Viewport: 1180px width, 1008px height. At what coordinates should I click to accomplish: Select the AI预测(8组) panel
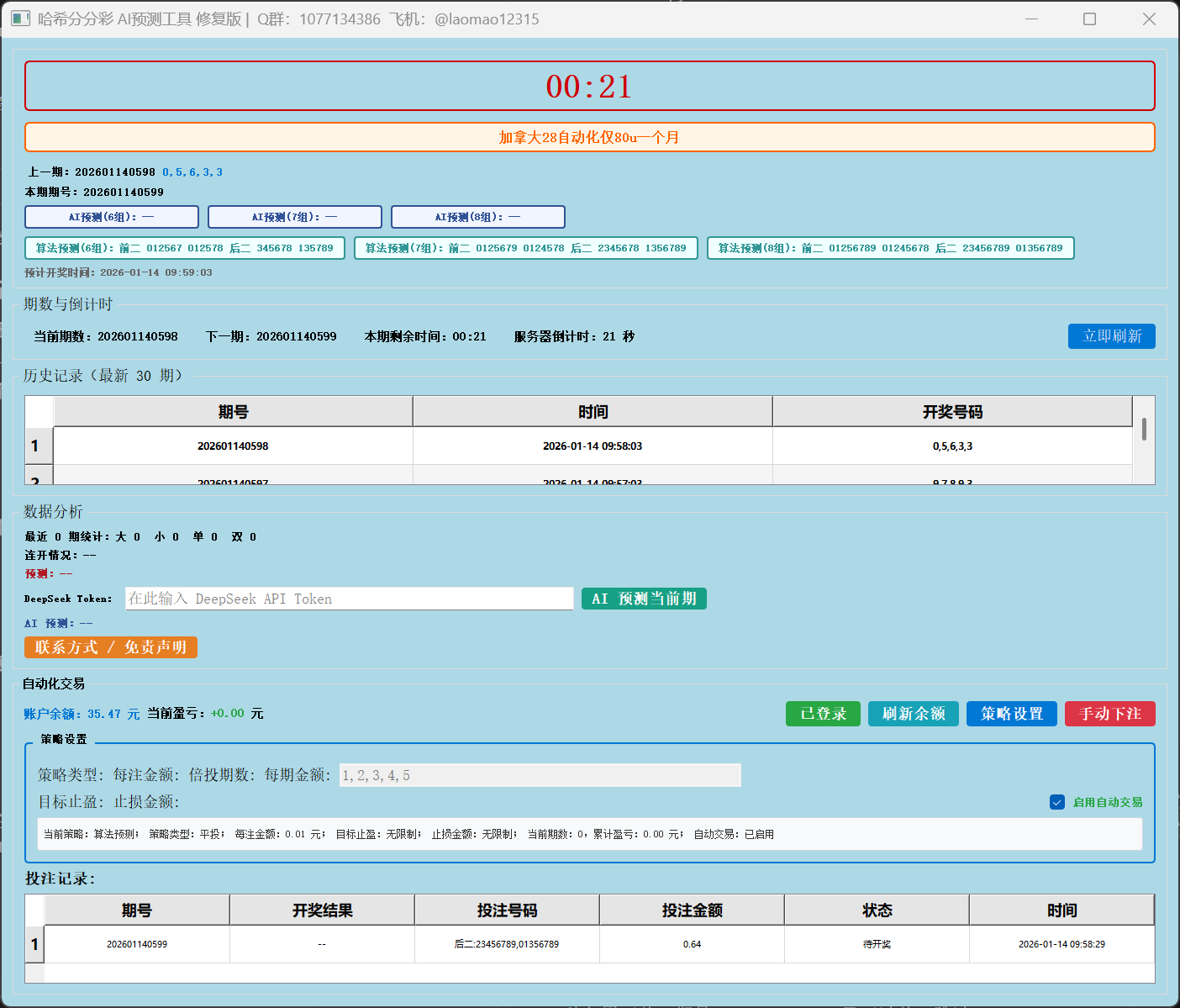[x=477, y=216]
